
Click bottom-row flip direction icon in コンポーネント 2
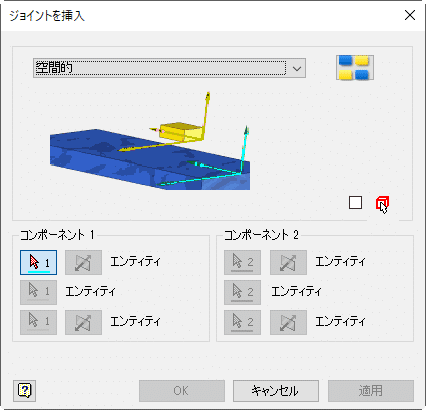point(288,322)
